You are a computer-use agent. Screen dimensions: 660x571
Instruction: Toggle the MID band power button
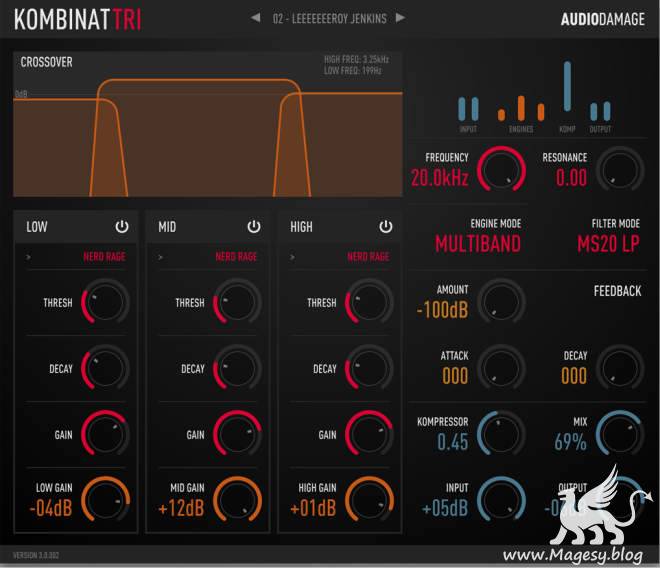(254, 227)
